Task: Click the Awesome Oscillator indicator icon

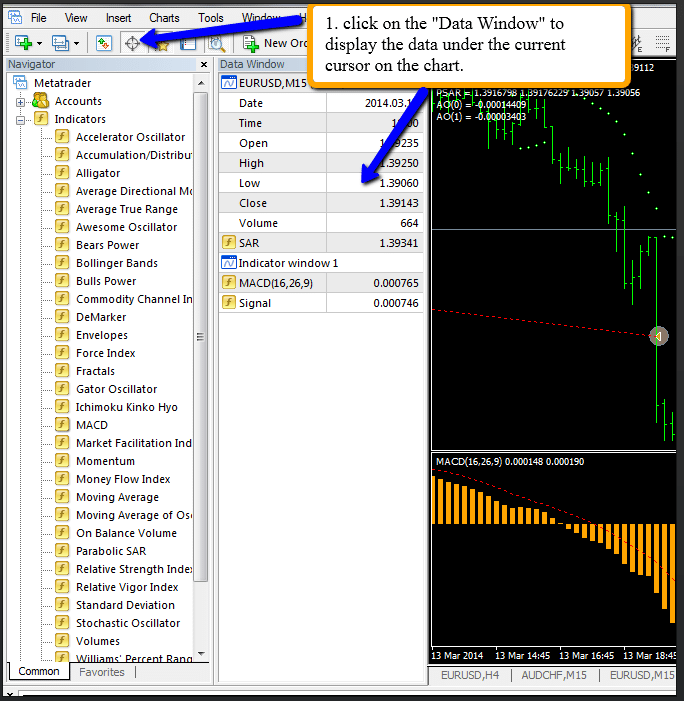Action: pyautogui.click(x=62, y=226)
